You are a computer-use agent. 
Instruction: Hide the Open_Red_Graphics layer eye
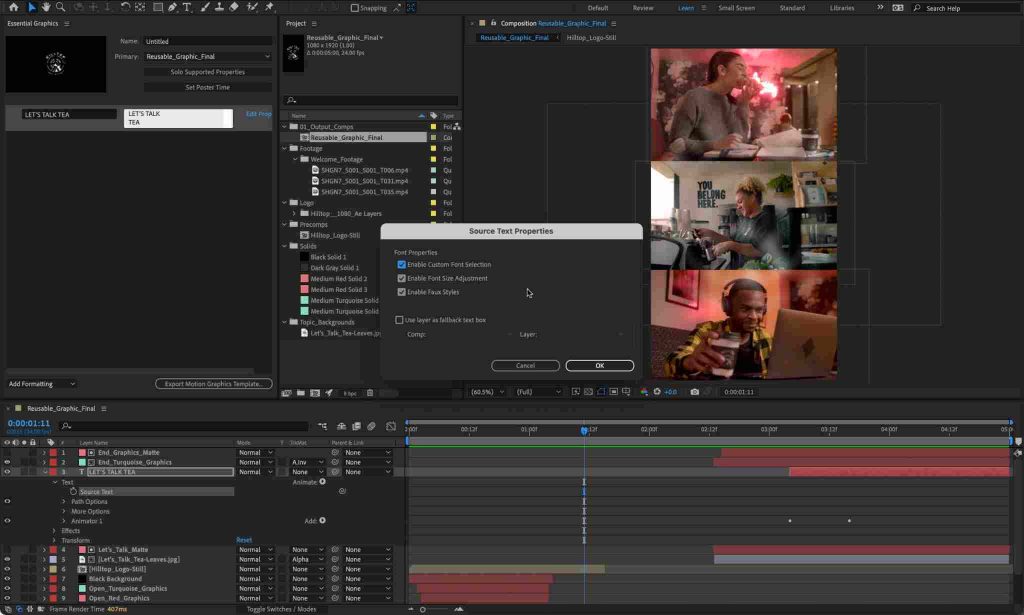[x=7, y=598]
